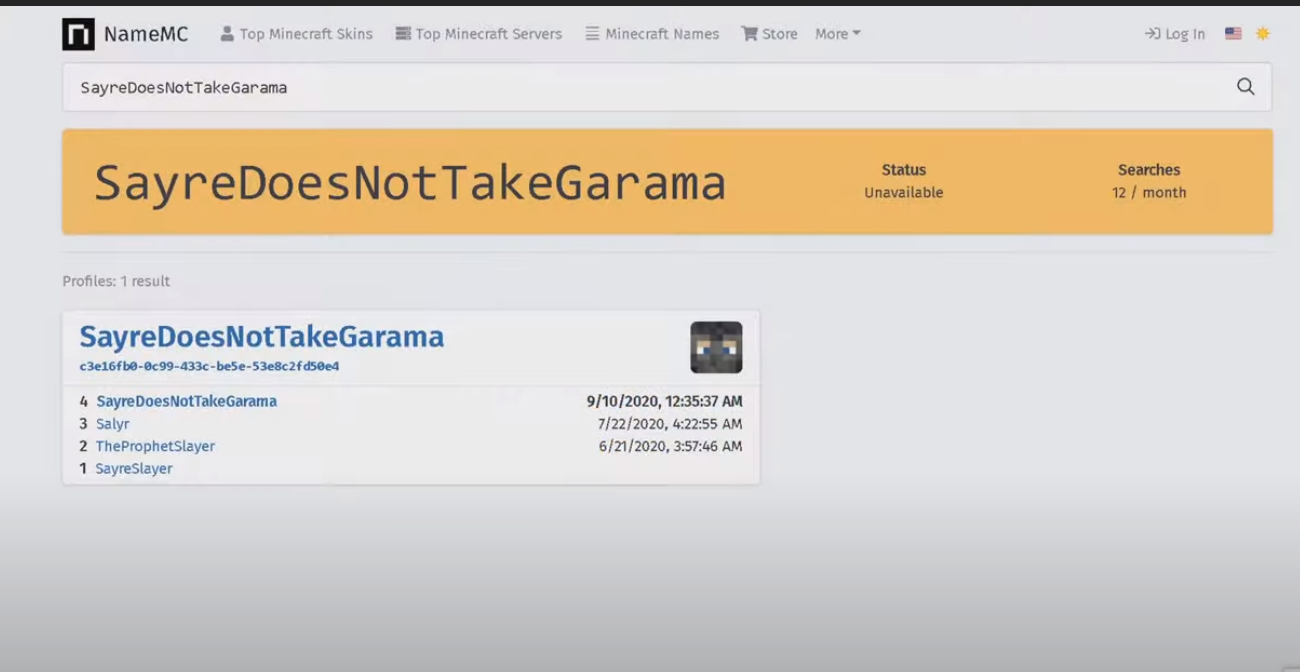Viewport: 1300px width, 672px height.
Task: Open Top Minecraft Servers page
Action: pyautogui.click(x=478, y=34)
